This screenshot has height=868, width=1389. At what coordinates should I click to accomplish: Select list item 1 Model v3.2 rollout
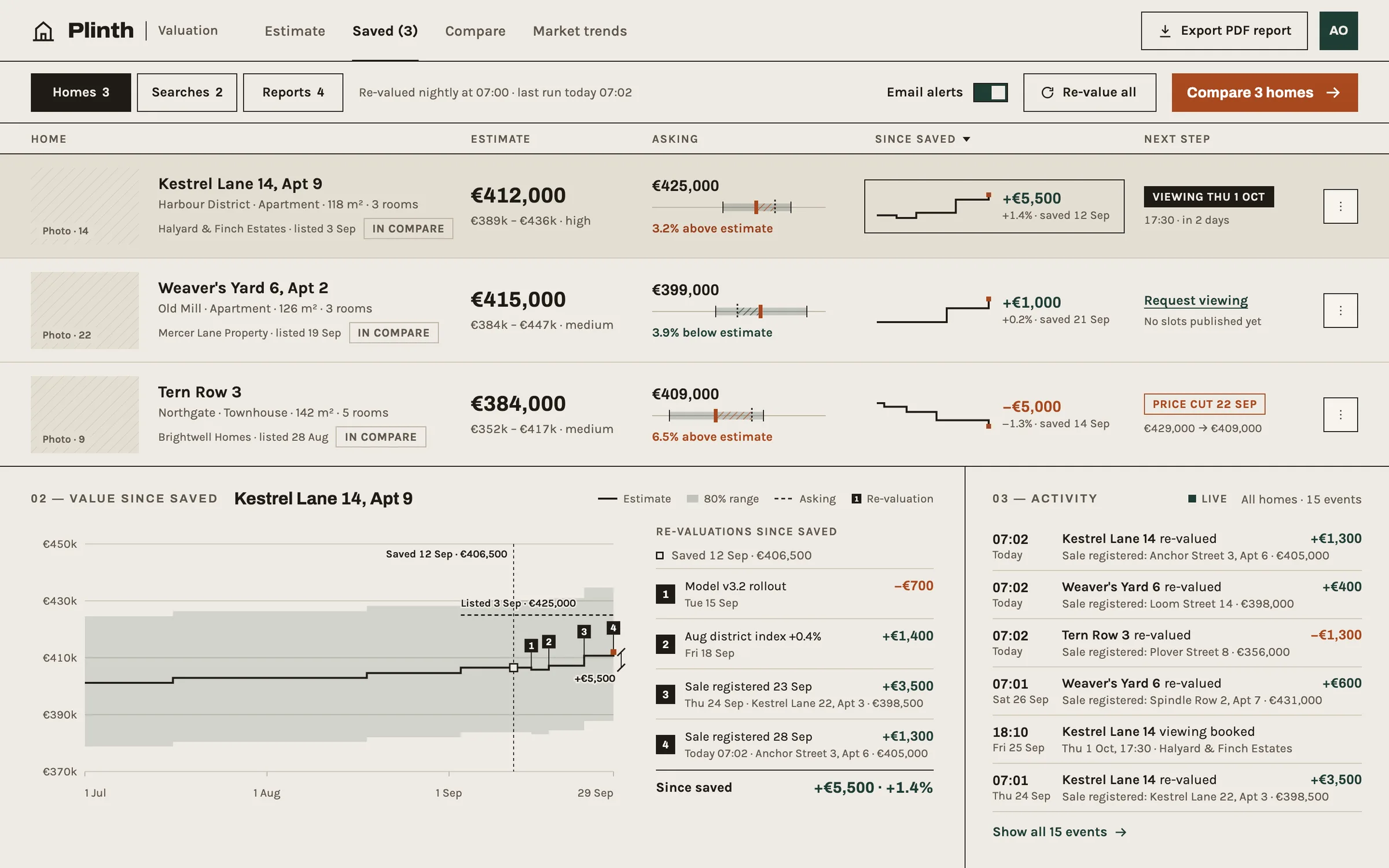[795, 594]
